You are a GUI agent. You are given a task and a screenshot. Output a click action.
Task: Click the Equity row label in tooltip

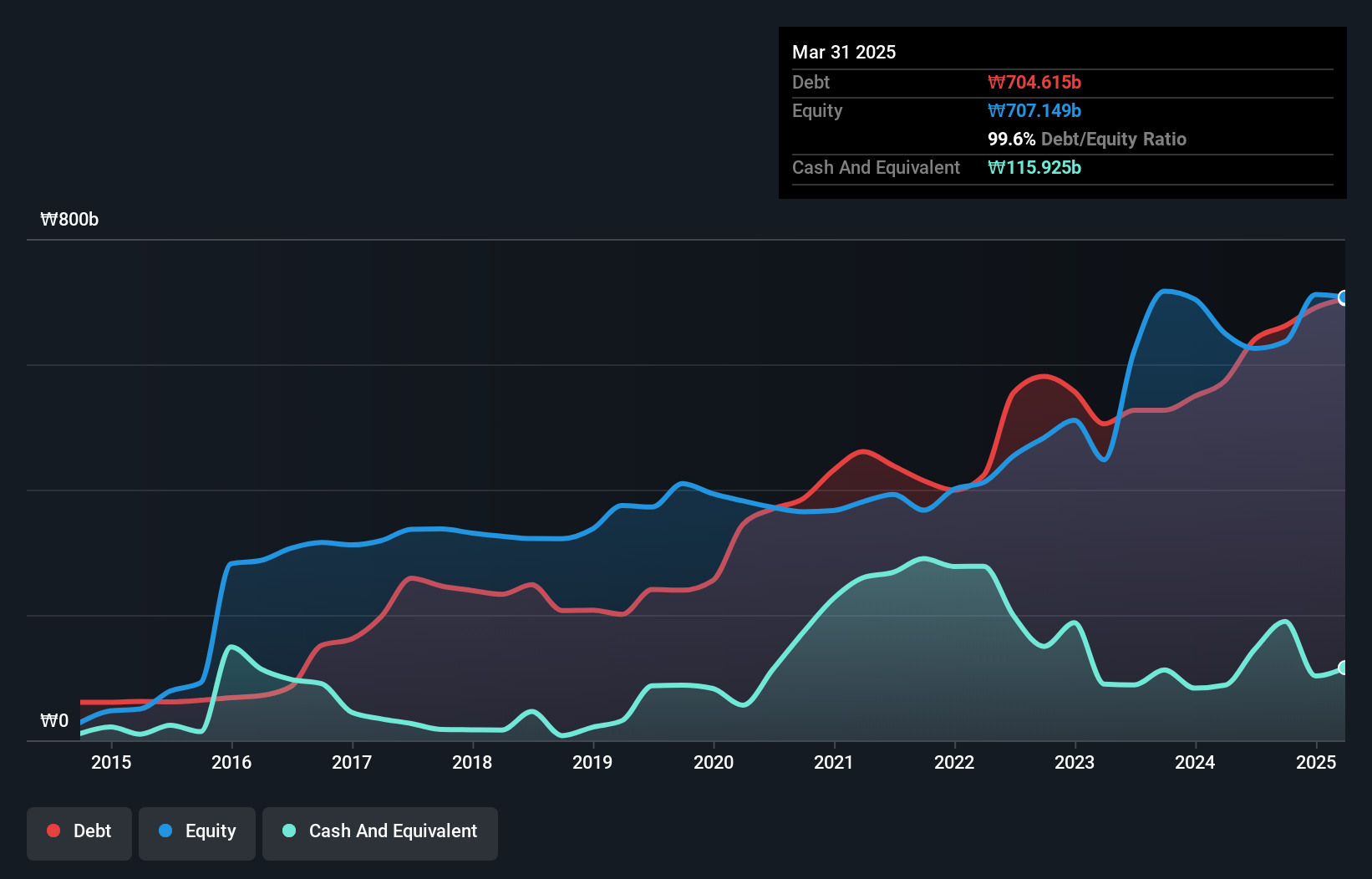pos(817,110)
